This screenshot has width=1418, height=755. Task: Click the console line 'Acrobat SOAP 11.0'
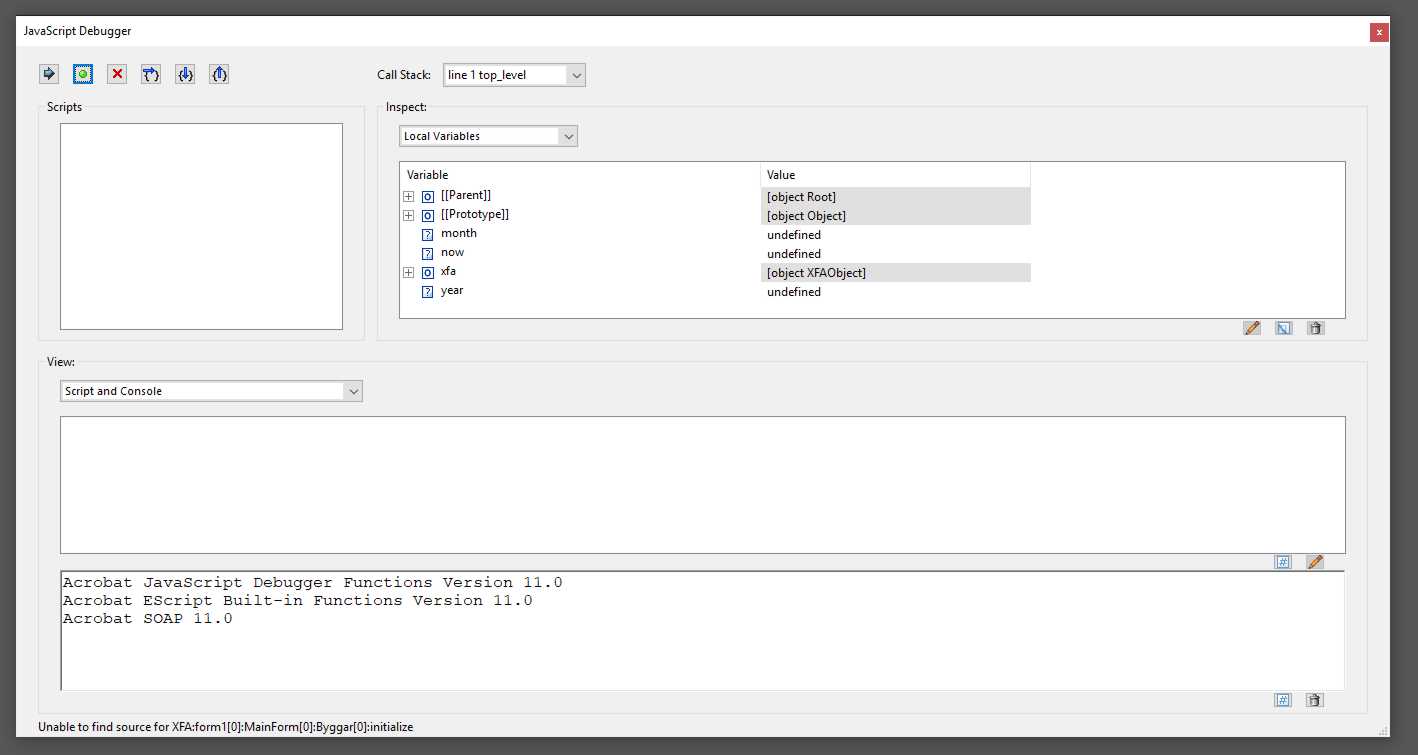pos(147,619)
